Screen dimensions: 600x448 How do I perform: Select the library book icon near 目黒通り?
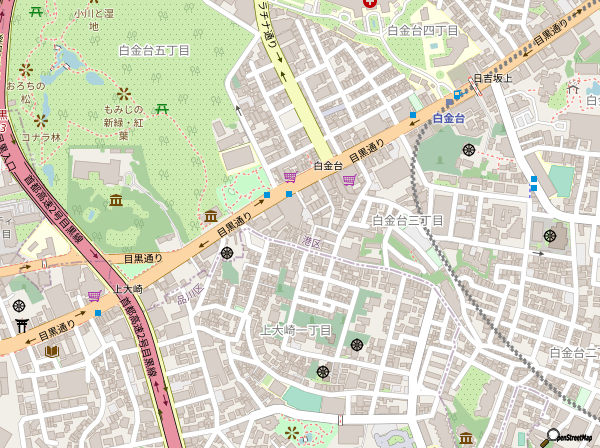coord(52,352)
